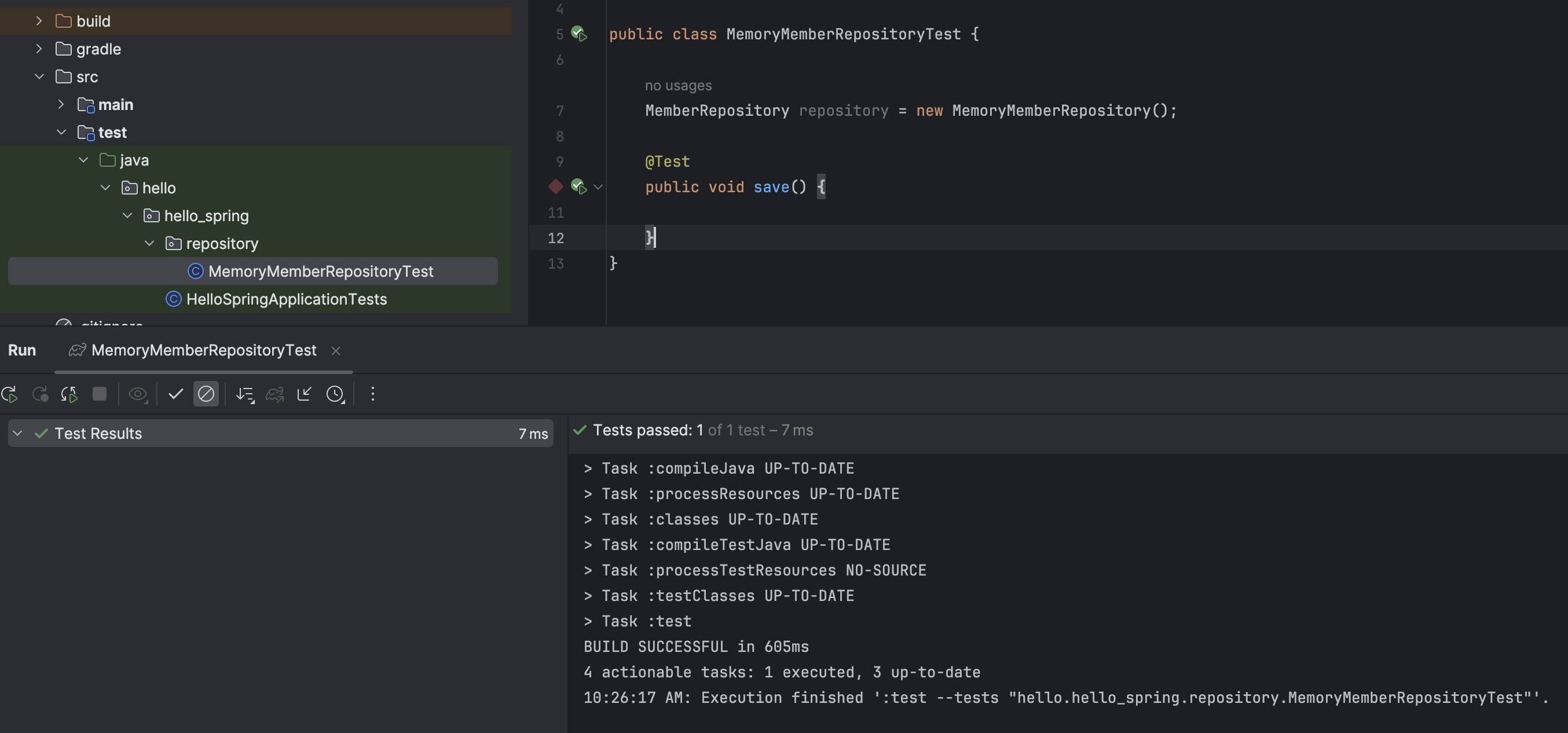1568x733 pixels.
Task: Collapse the src folder
Action: click(39, 76)
